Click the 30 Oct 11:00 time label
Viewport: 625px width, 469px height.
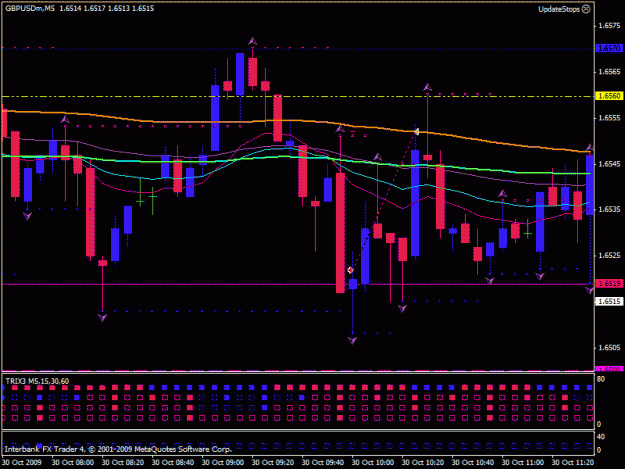[x=523, y=462]
